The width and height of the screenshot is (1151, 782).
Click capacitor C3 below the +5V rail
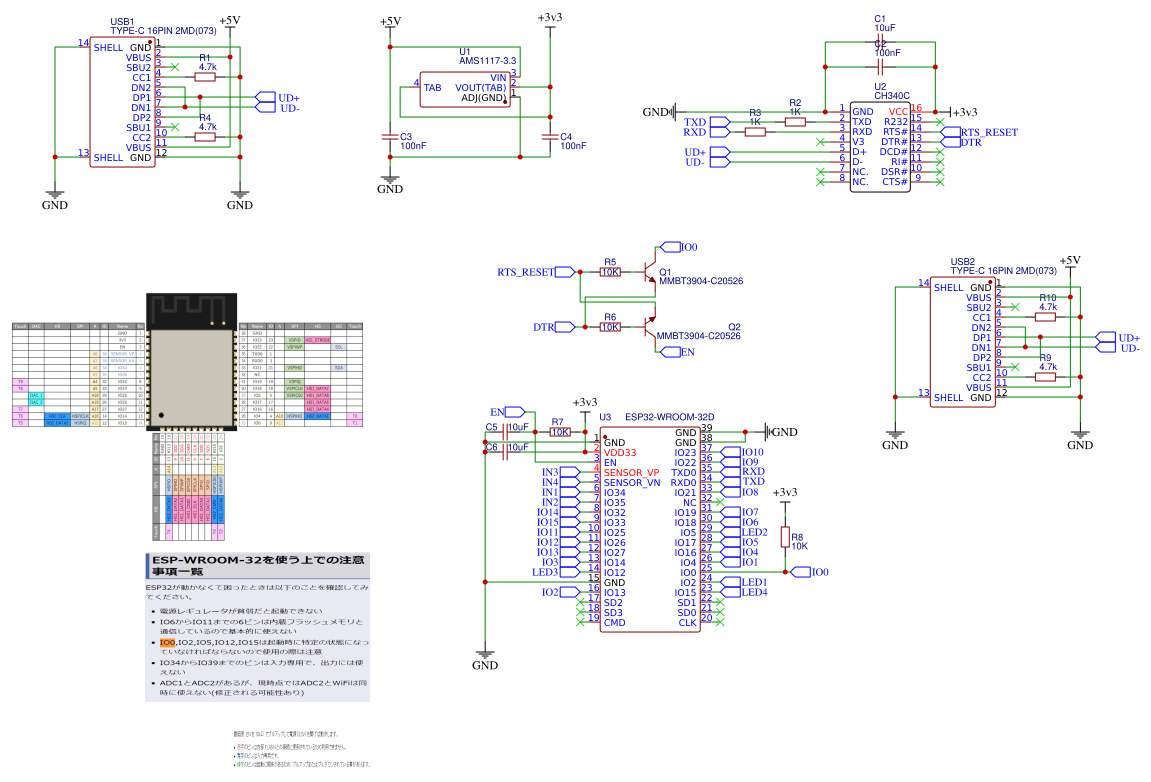pos(390,137)
